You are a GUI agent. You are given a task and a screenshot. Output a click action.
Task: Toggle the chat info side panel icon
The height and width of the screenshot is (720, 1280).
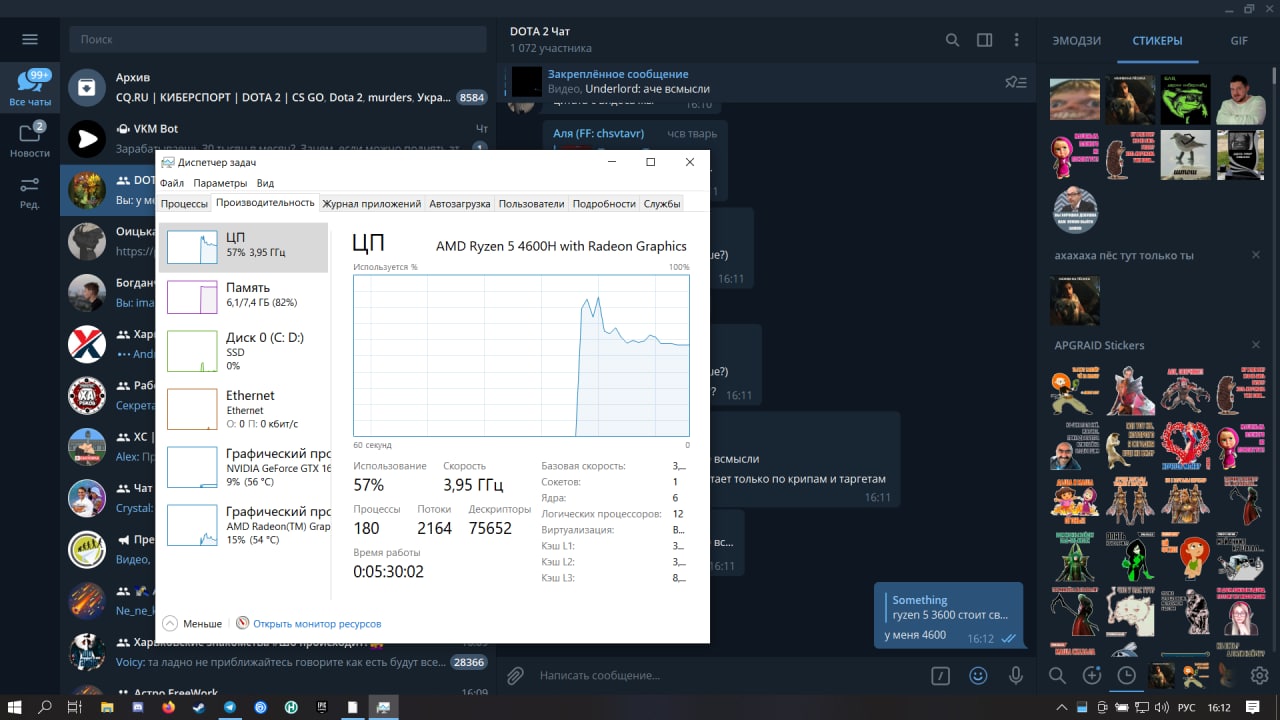(x=984, y=40)
